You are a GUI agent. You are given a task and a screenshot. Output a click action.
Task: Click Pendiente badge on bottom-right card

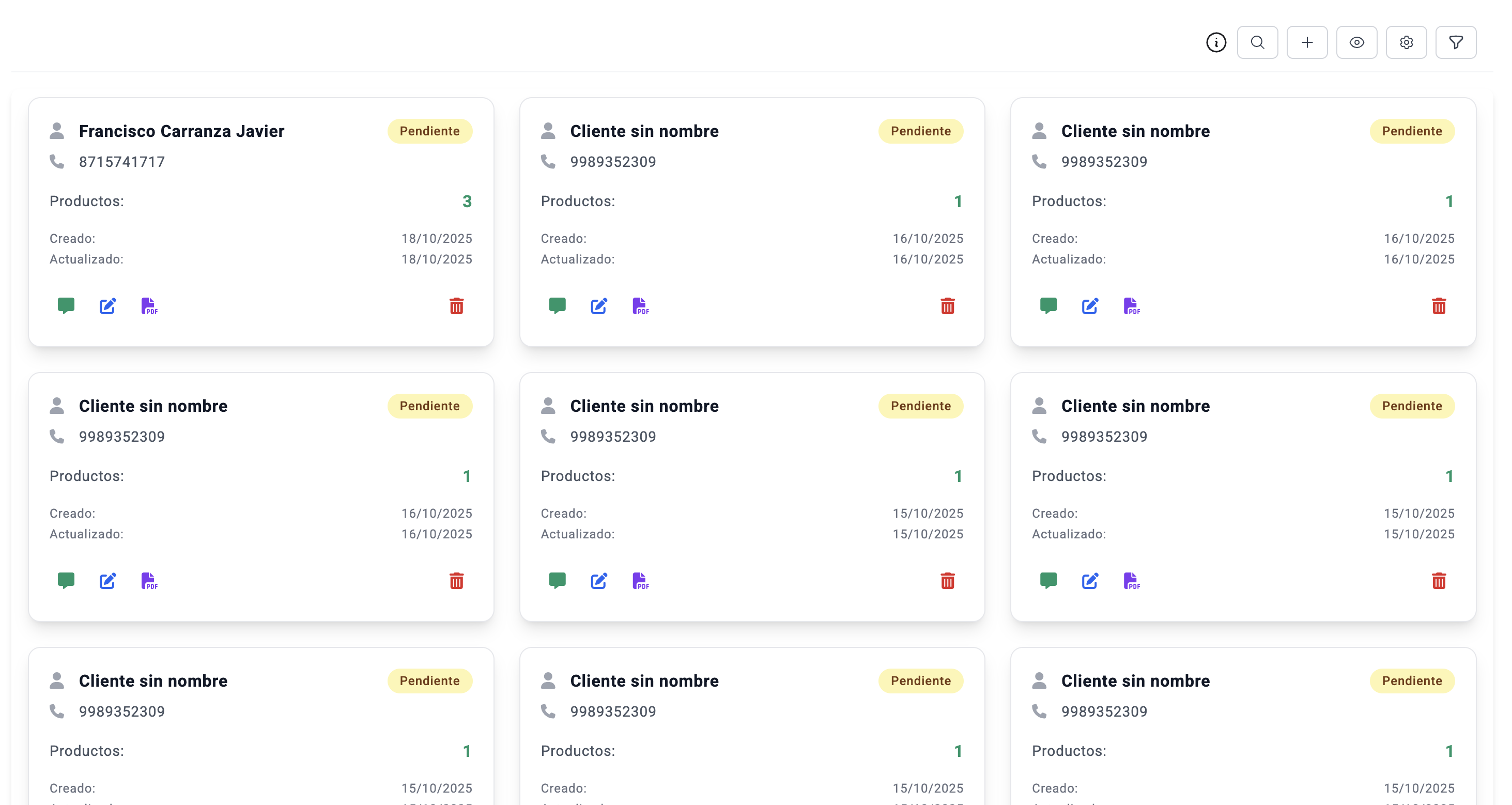point(1411,680)
